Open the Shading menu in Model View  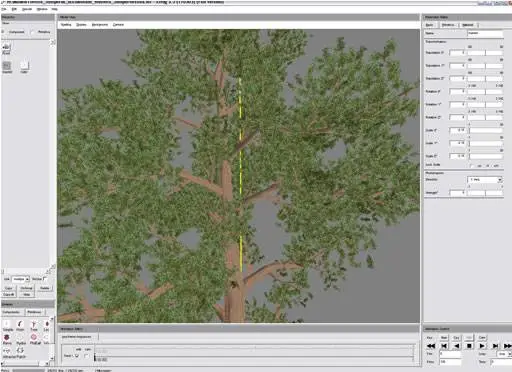(66, 25)
